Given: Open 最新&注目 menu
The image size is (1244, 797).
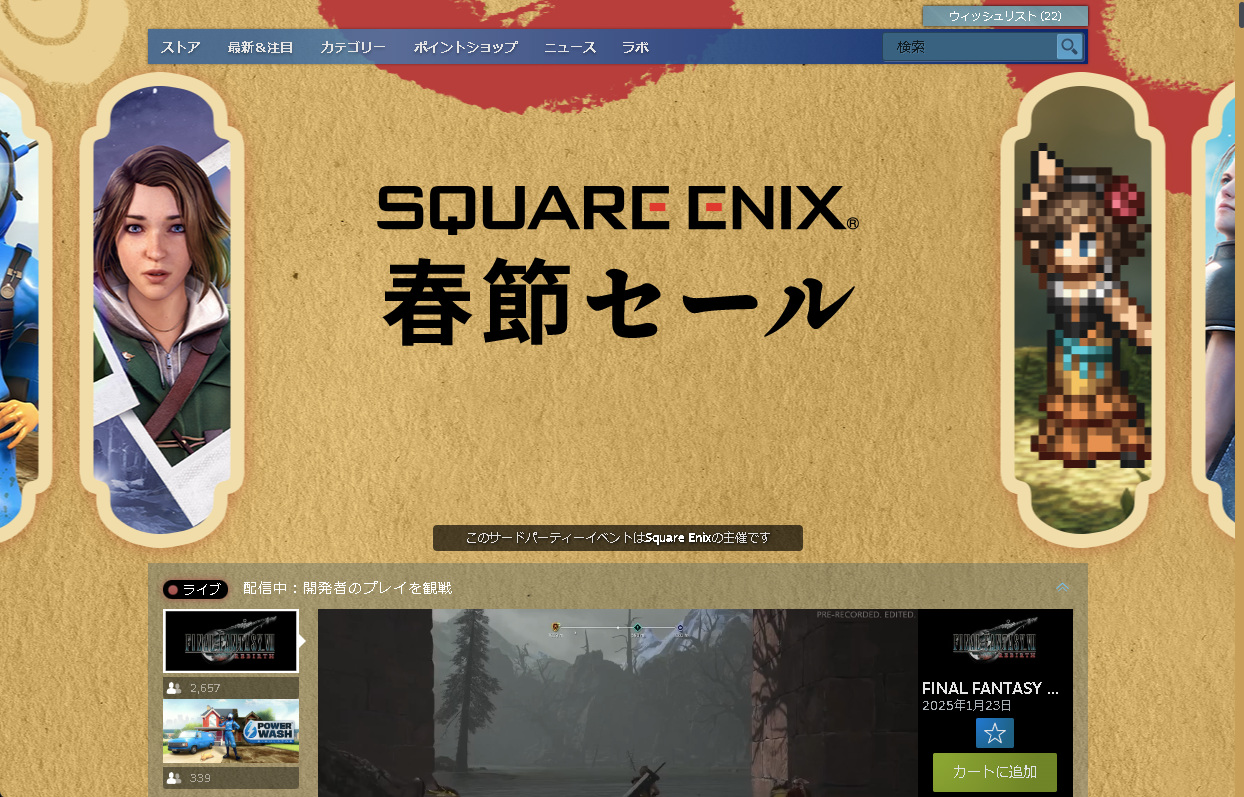Looking at the screenshot, I should (x=260, y=47).
